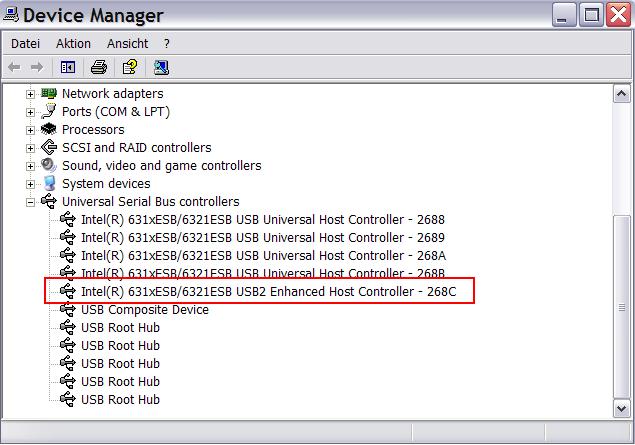635x445 pixels.
Task: Toggle the console tree pane icon
Action: (x=68, y=67)
